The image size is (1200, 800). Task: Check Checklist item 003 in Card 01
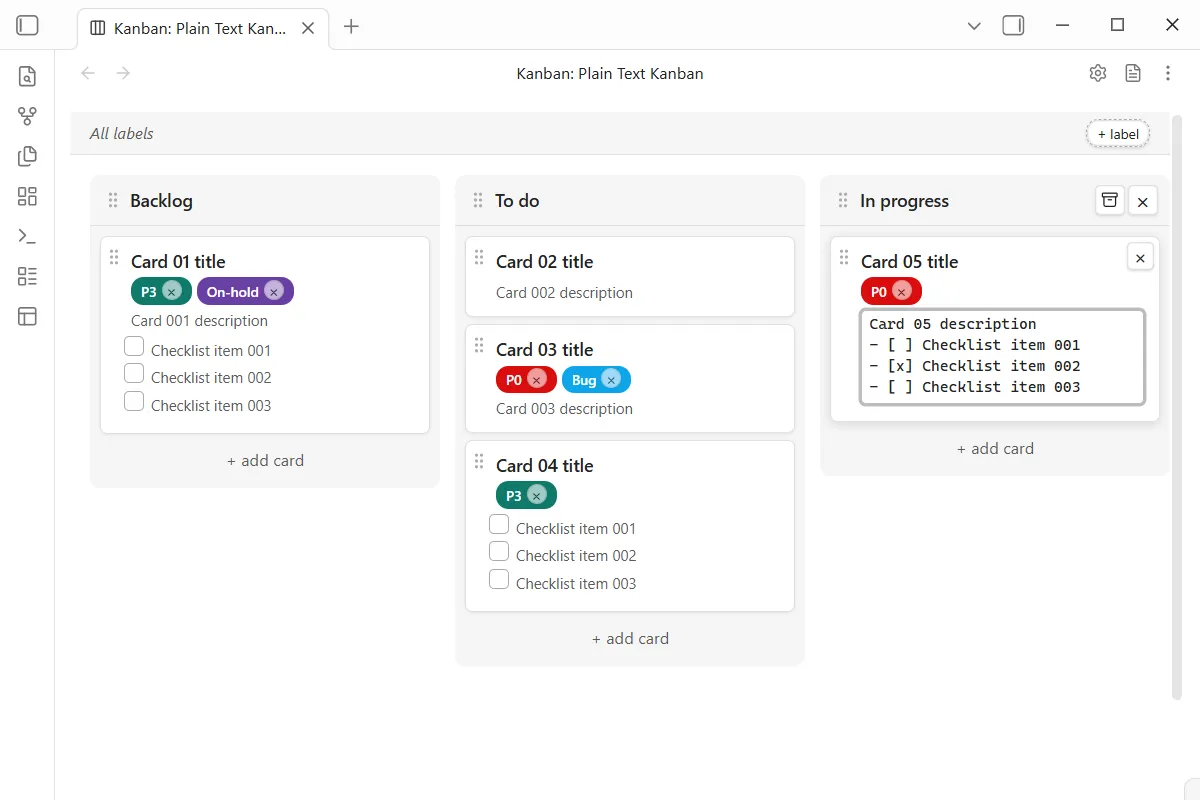[134, 401]
